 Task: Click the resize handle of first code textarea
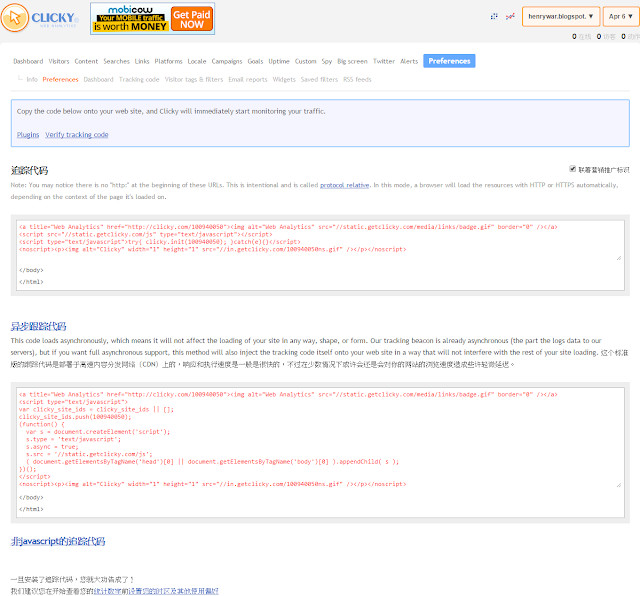619,258
